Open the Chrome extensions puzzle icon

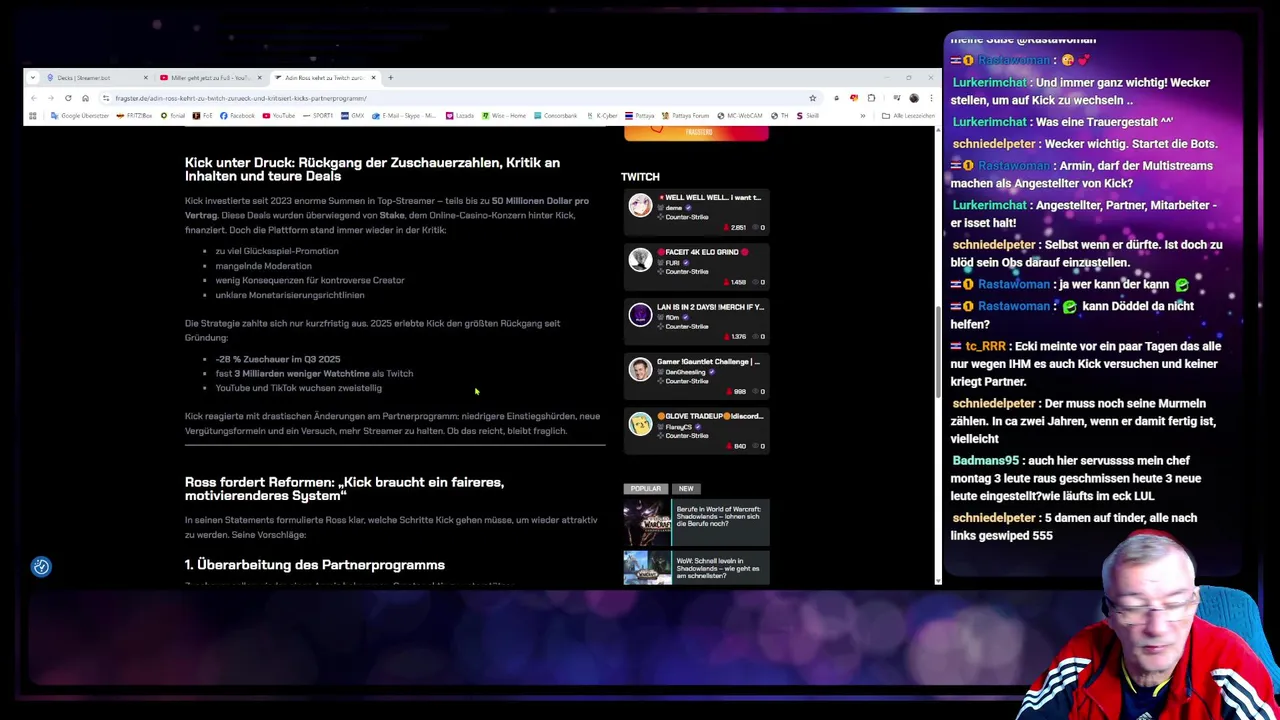(871, 98)
